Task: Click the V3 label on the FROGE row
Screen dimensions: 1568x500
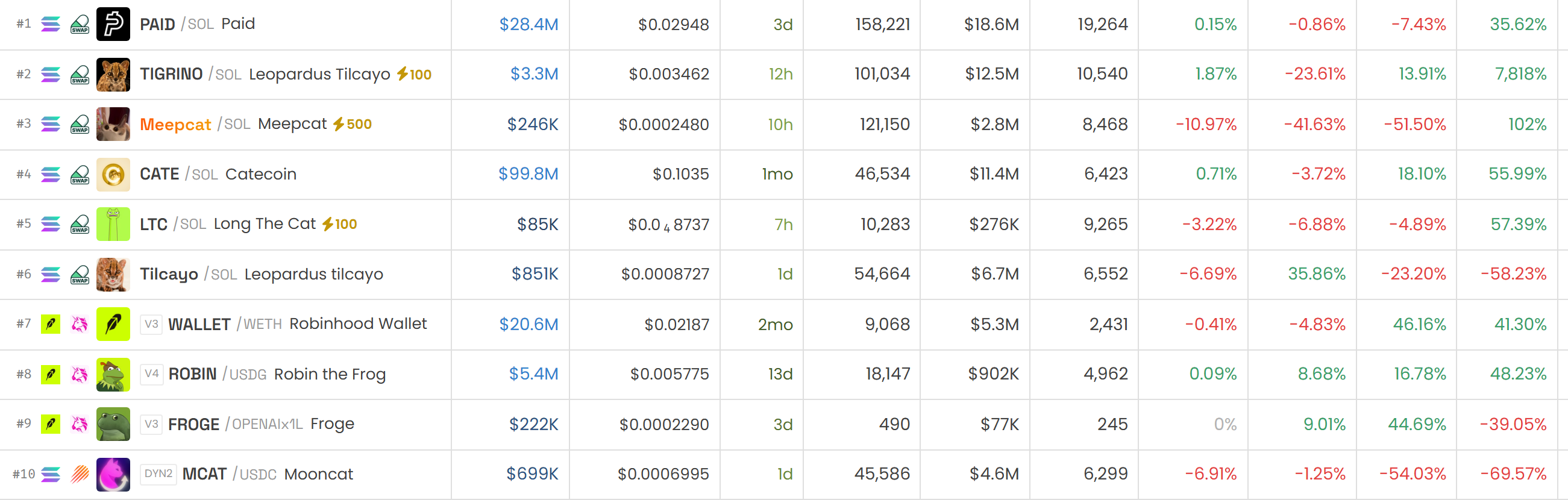Action: [x=152, y=424]
